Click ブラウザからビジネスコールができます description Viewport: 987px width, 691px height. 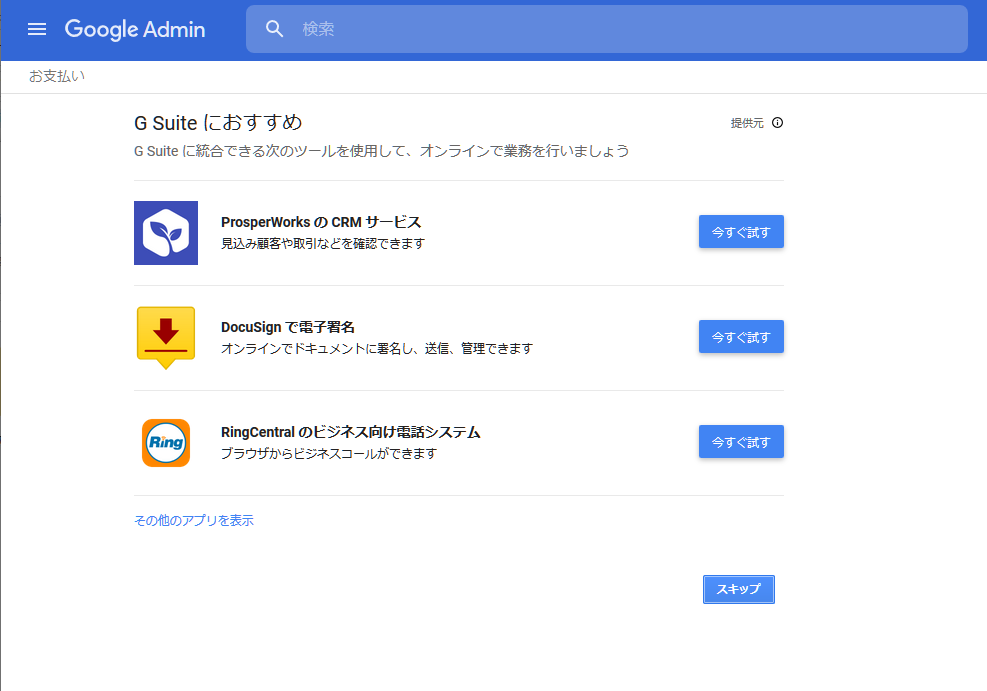pyautogui.click(x=329, y=454)
